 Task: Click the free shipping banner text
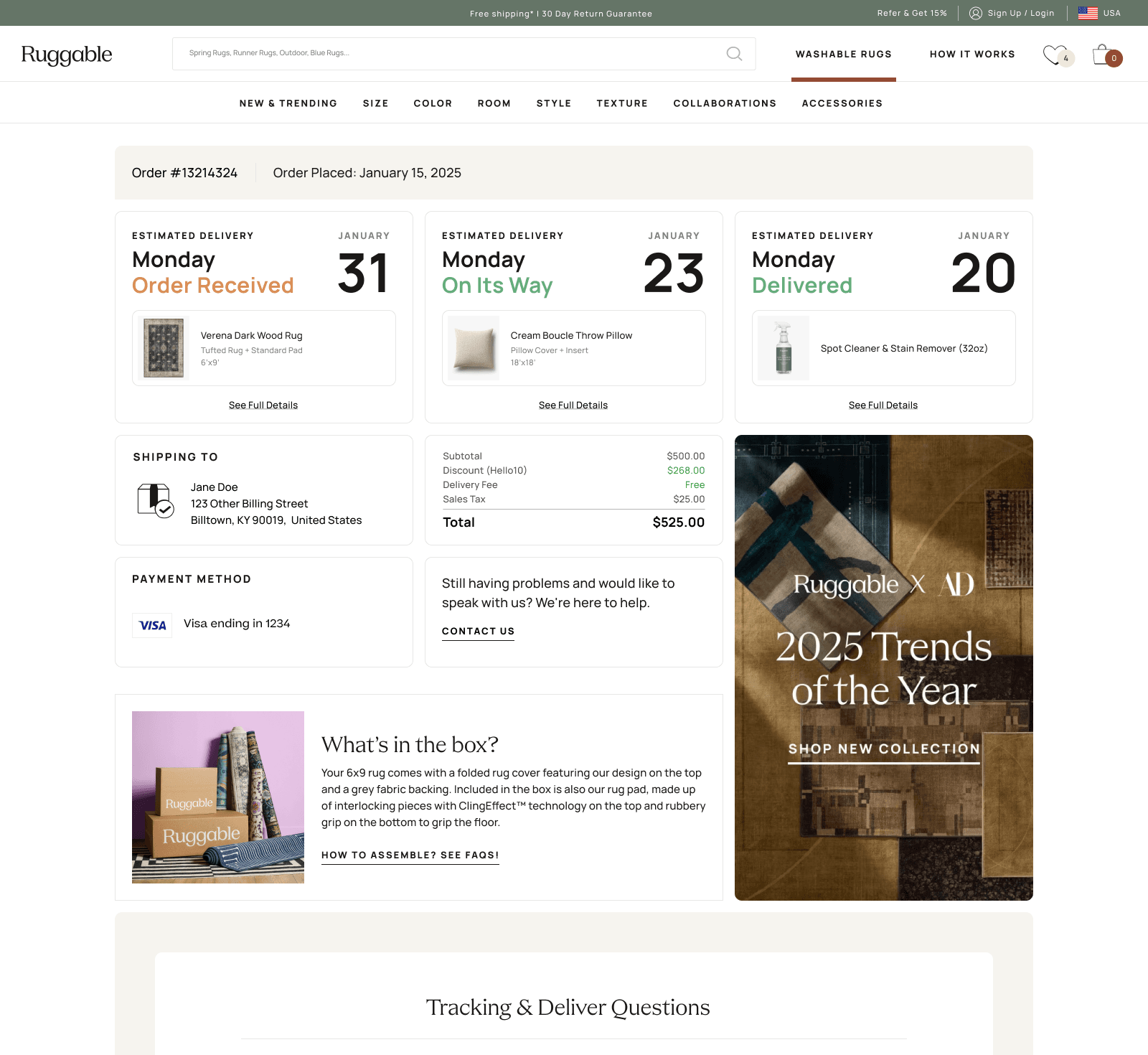tap(561, 14)
